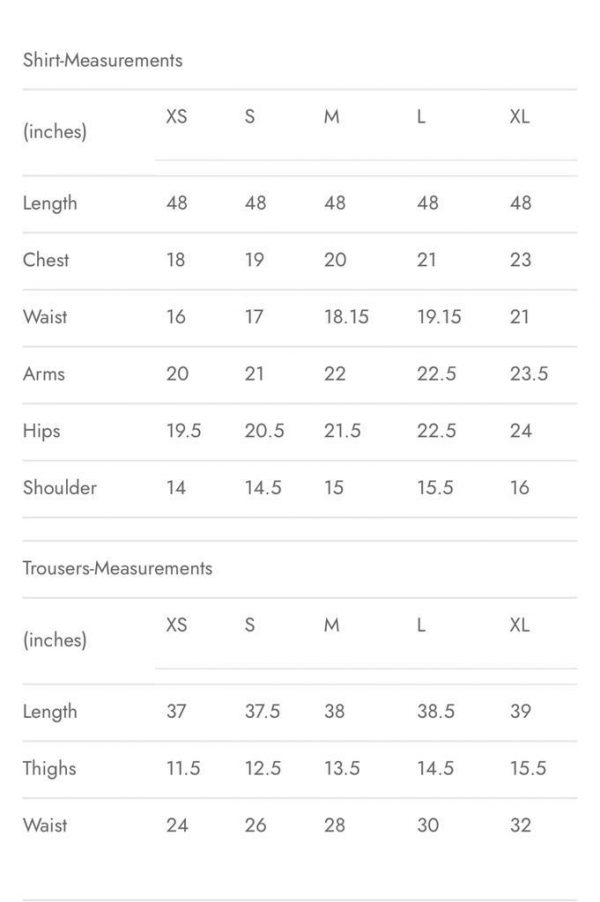The width and height of the screenshot is (600, 902).
Task: Click the shirt Waist row label
Action: click(45, 317)
